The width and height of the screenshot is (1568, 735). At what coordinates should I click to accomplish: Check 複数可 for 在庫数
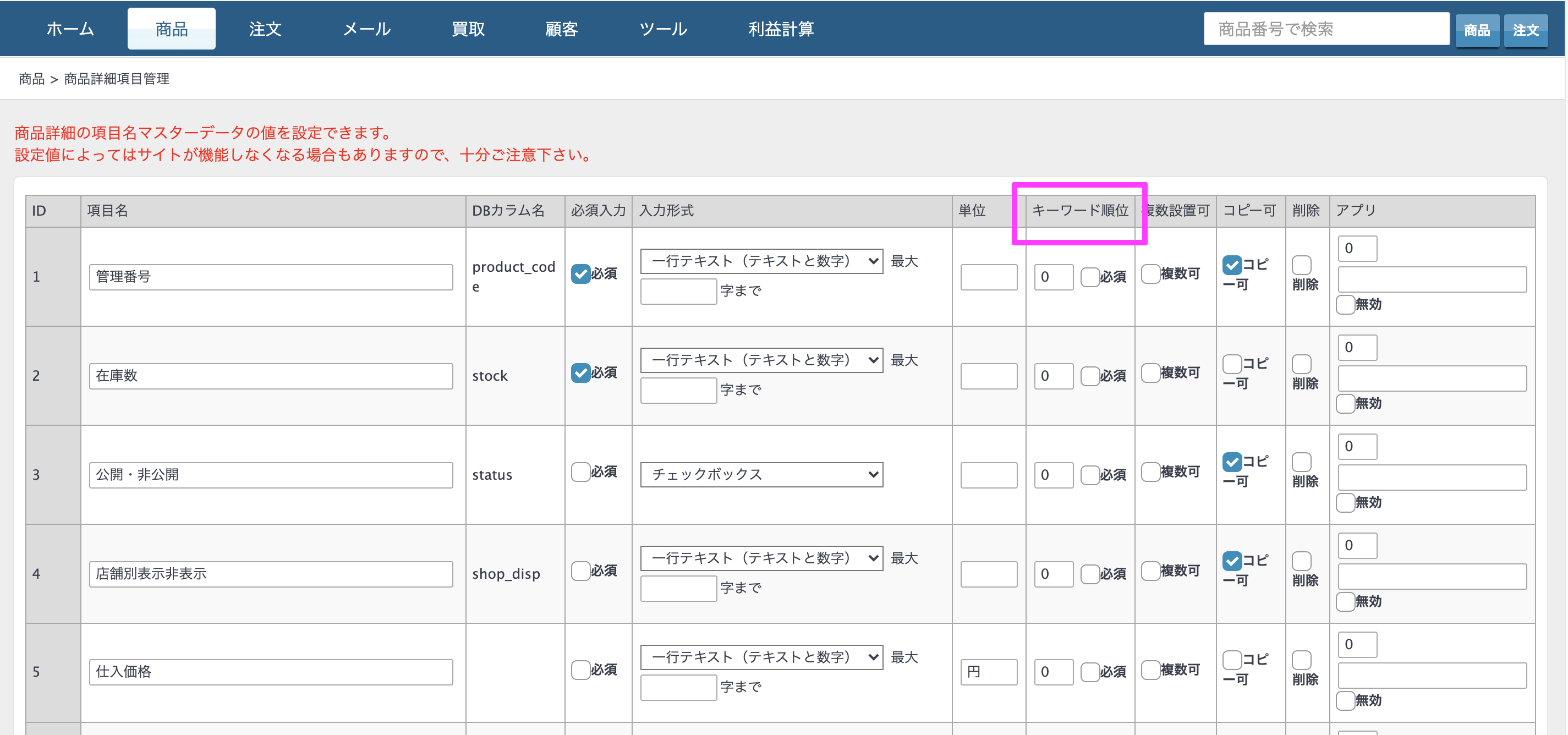(1150, 372)
